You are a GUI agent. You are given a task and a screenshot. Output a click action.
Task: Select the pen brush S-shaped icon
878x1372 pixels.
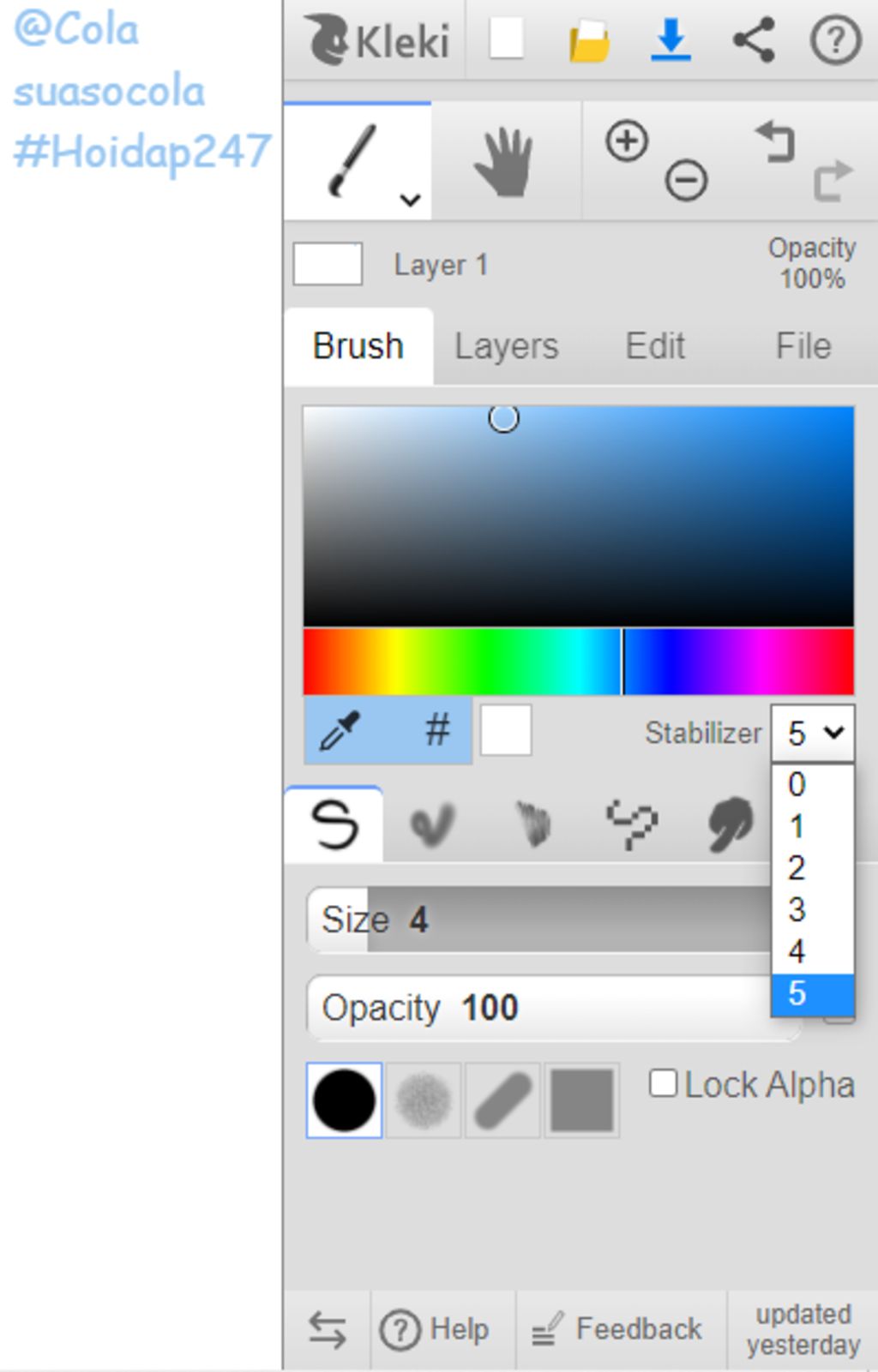334,824
